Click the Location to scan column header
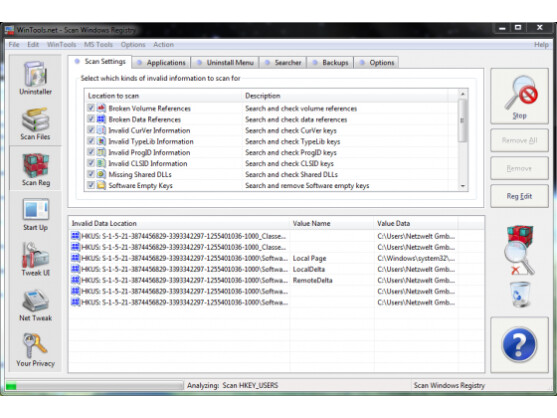This screenshot has height=418, width=557. pyautogui.click(x=163, y=96)
